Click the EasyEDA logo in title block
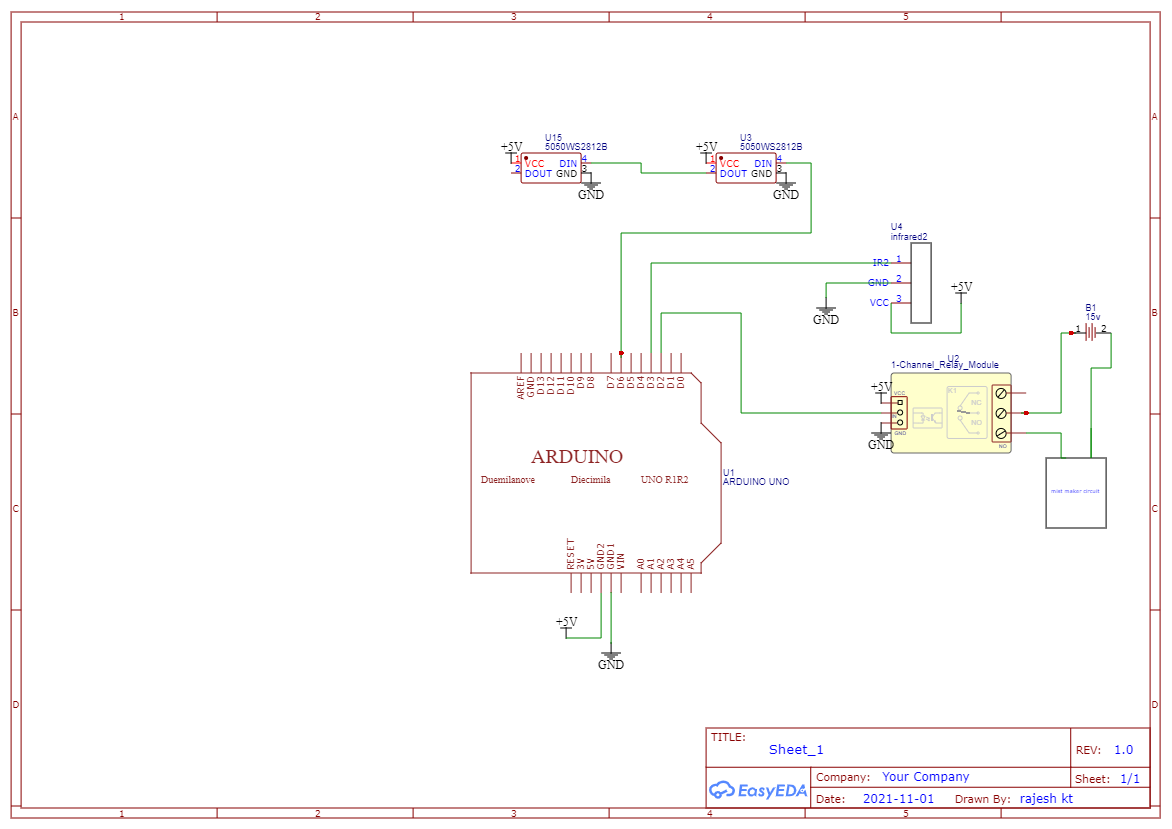 [x=758, y=790]
